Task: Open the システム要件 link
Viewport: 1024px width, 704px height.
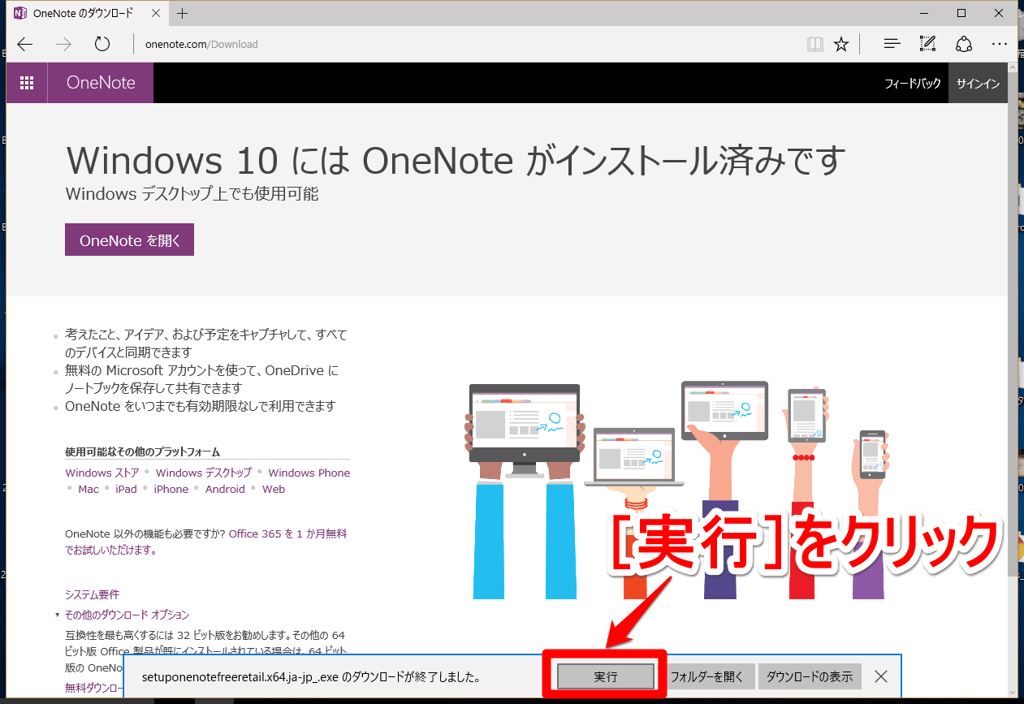Action: [92, 594]
